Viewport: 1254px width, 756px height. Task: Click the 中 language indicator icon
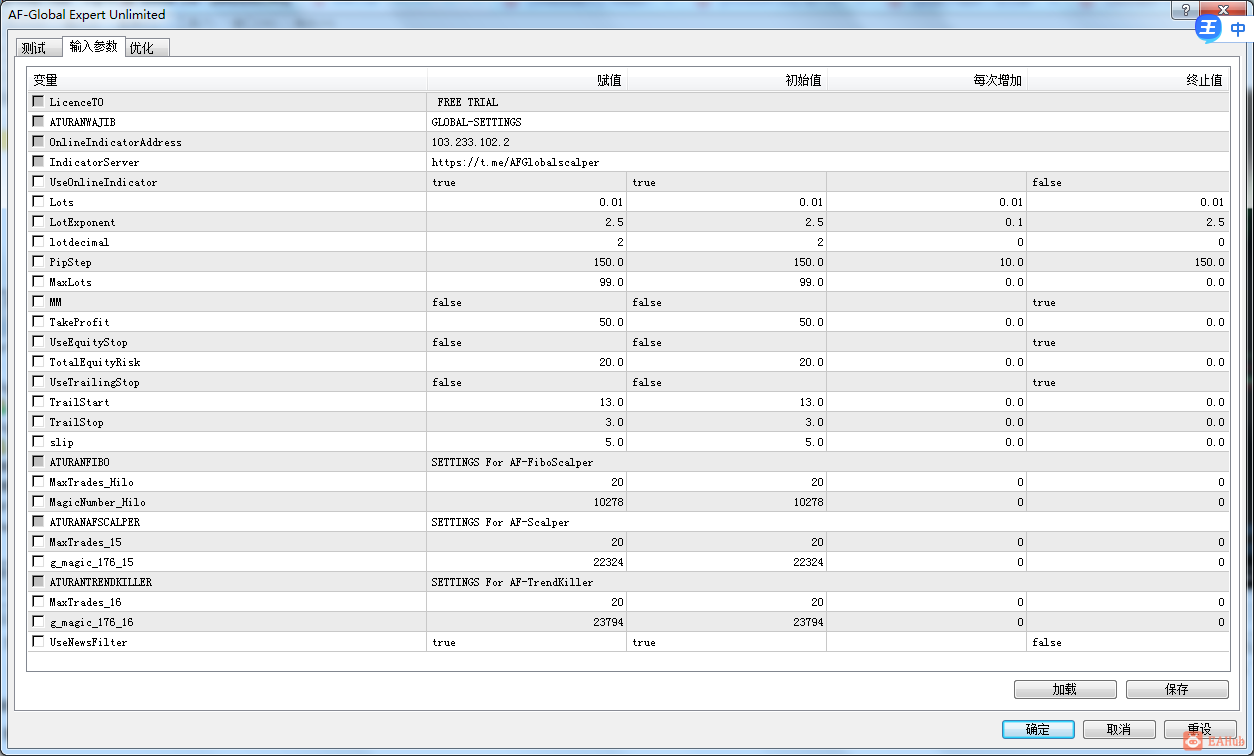[1238, 30]
